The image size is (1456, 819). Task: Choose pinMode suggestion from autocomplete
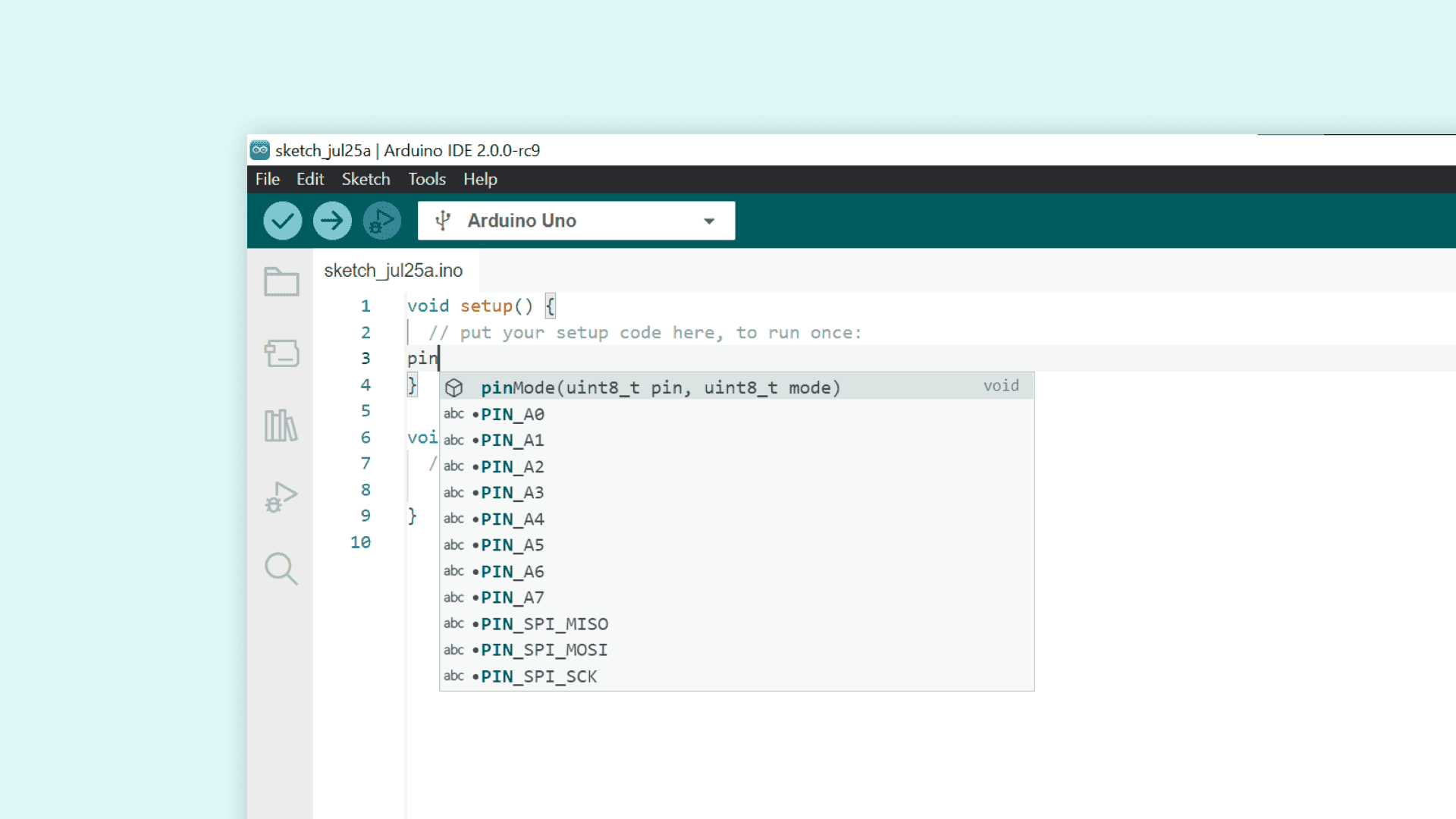coord(660,388)
